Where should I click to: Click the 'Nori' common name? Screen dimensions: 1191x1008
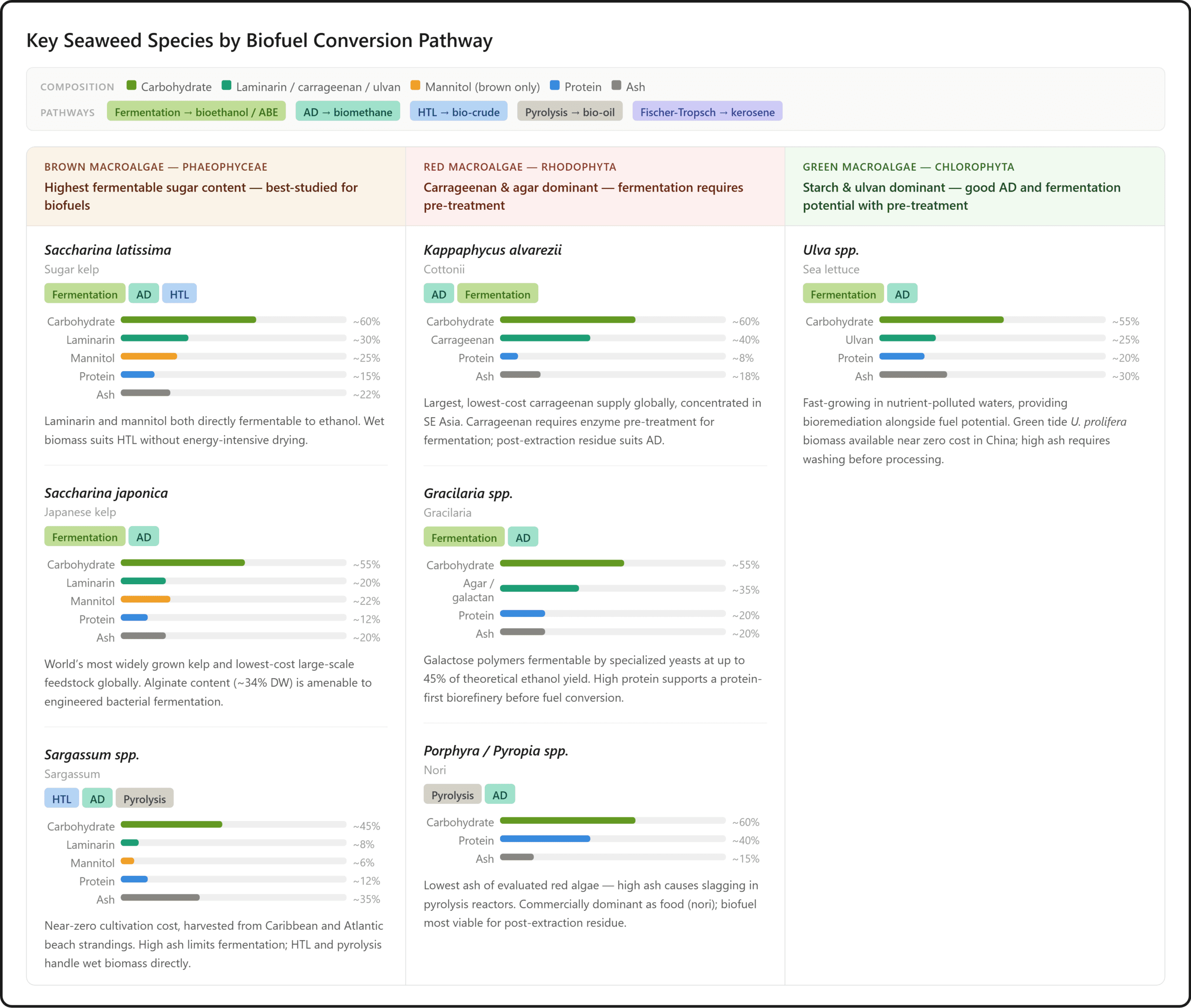coord(435,770)
